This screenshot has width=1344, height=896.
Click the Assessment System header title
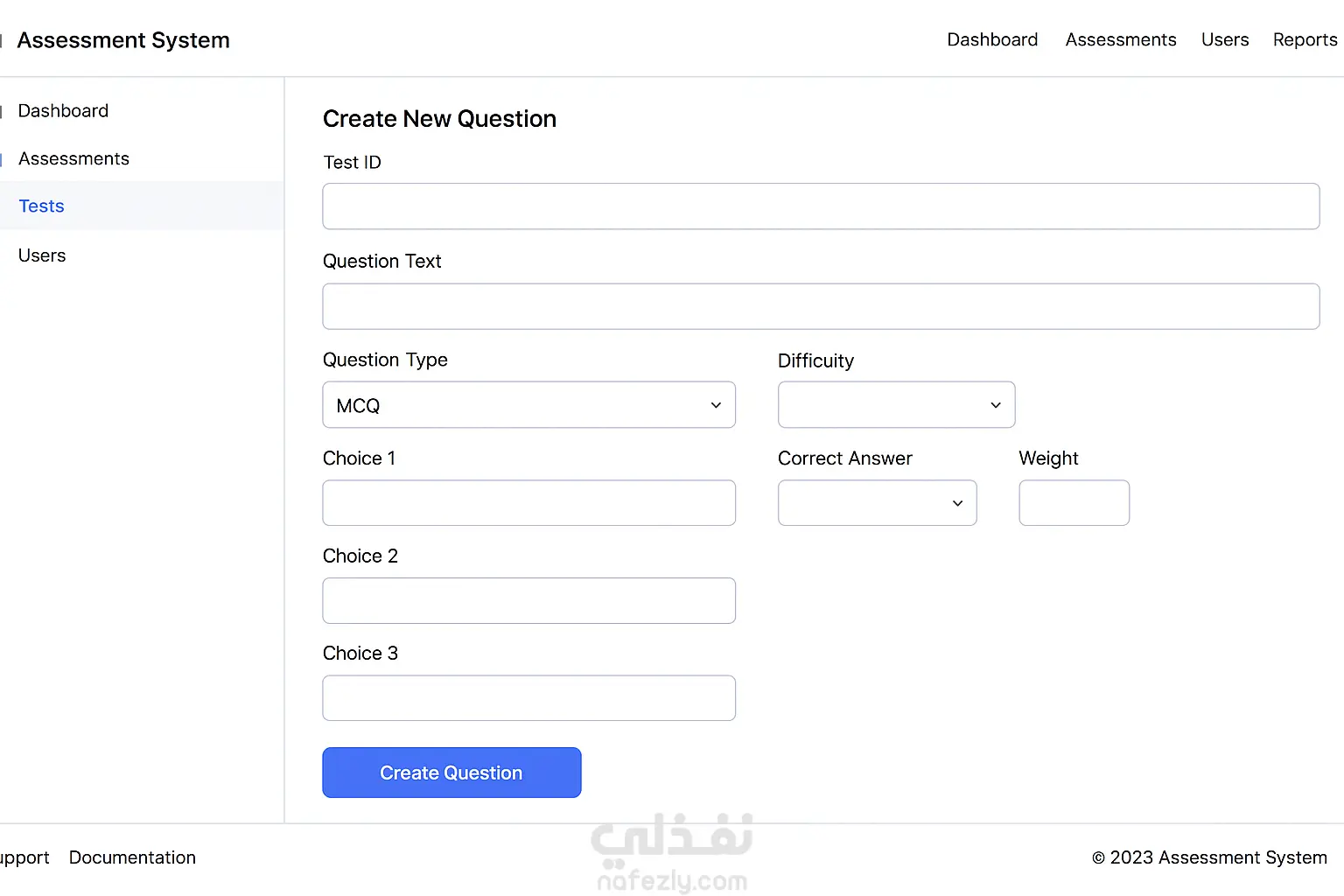point(123,40)
